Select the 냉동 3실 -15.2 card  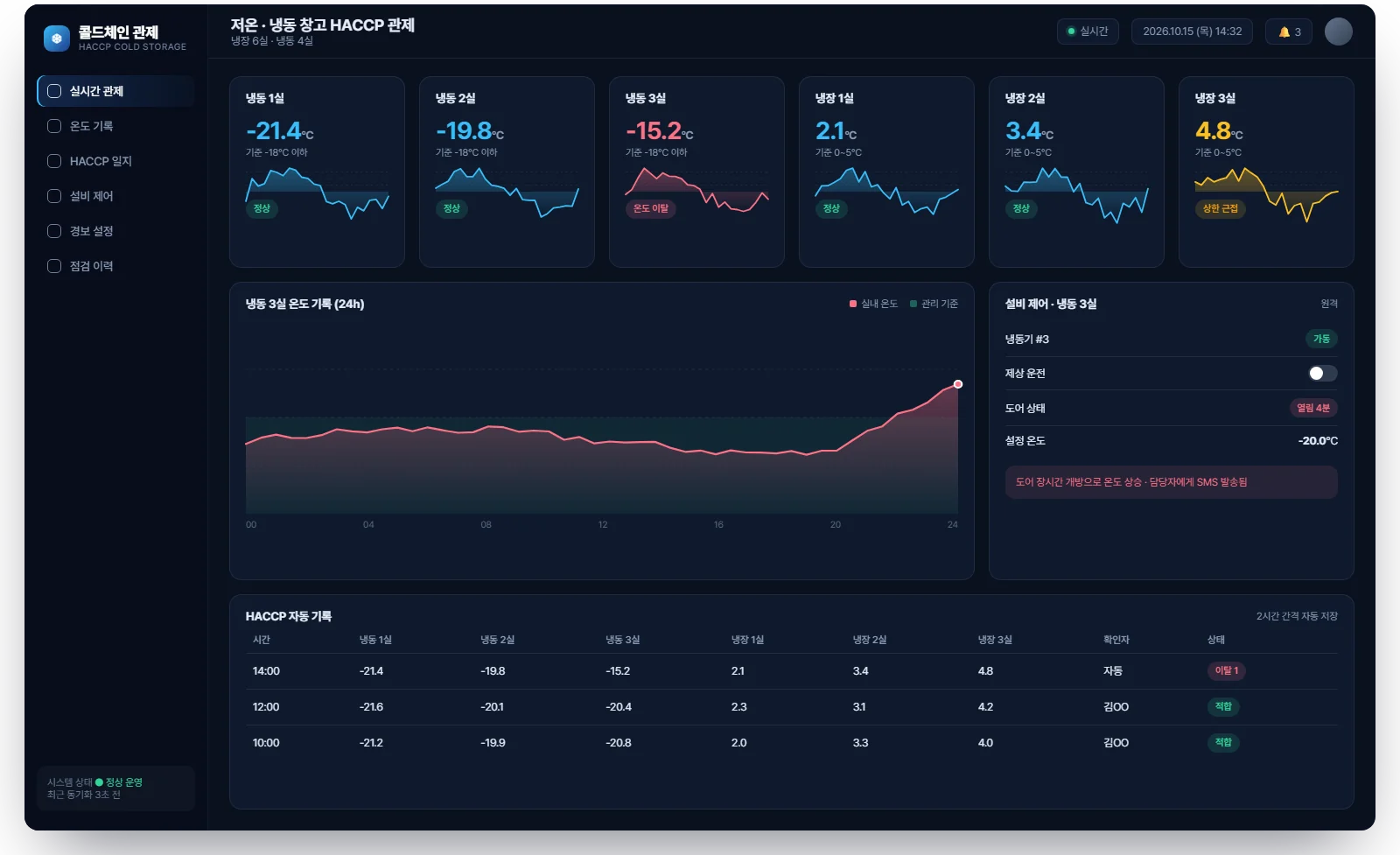[x=696, y=172]
